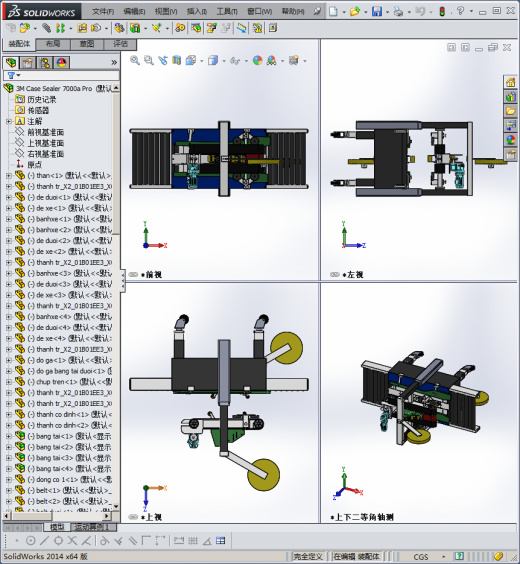Save the assembly with the floppy disk icon
The image size is (520, 564).
(377, 12)
